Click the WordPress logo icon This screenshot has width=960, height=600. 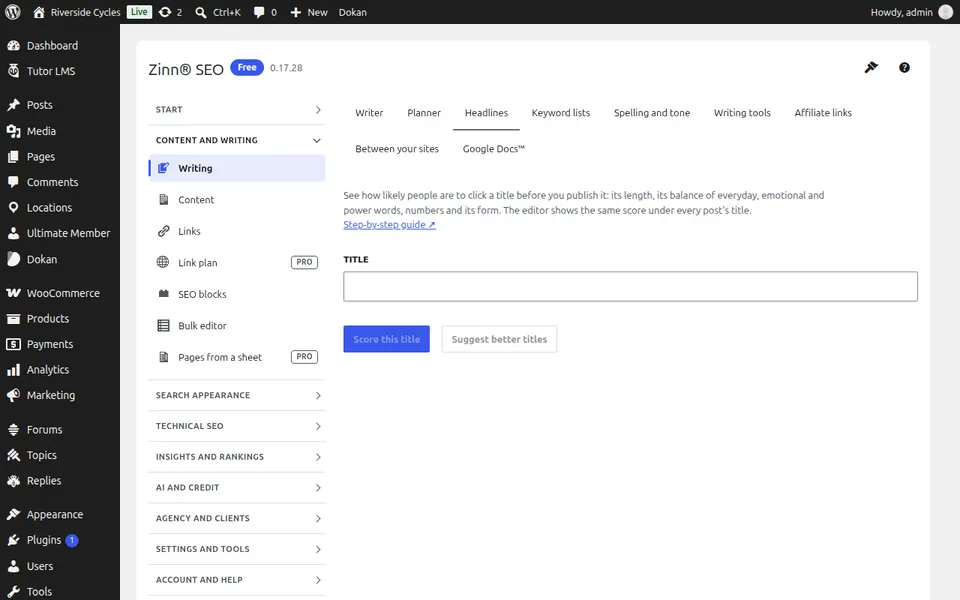[13, 12]
